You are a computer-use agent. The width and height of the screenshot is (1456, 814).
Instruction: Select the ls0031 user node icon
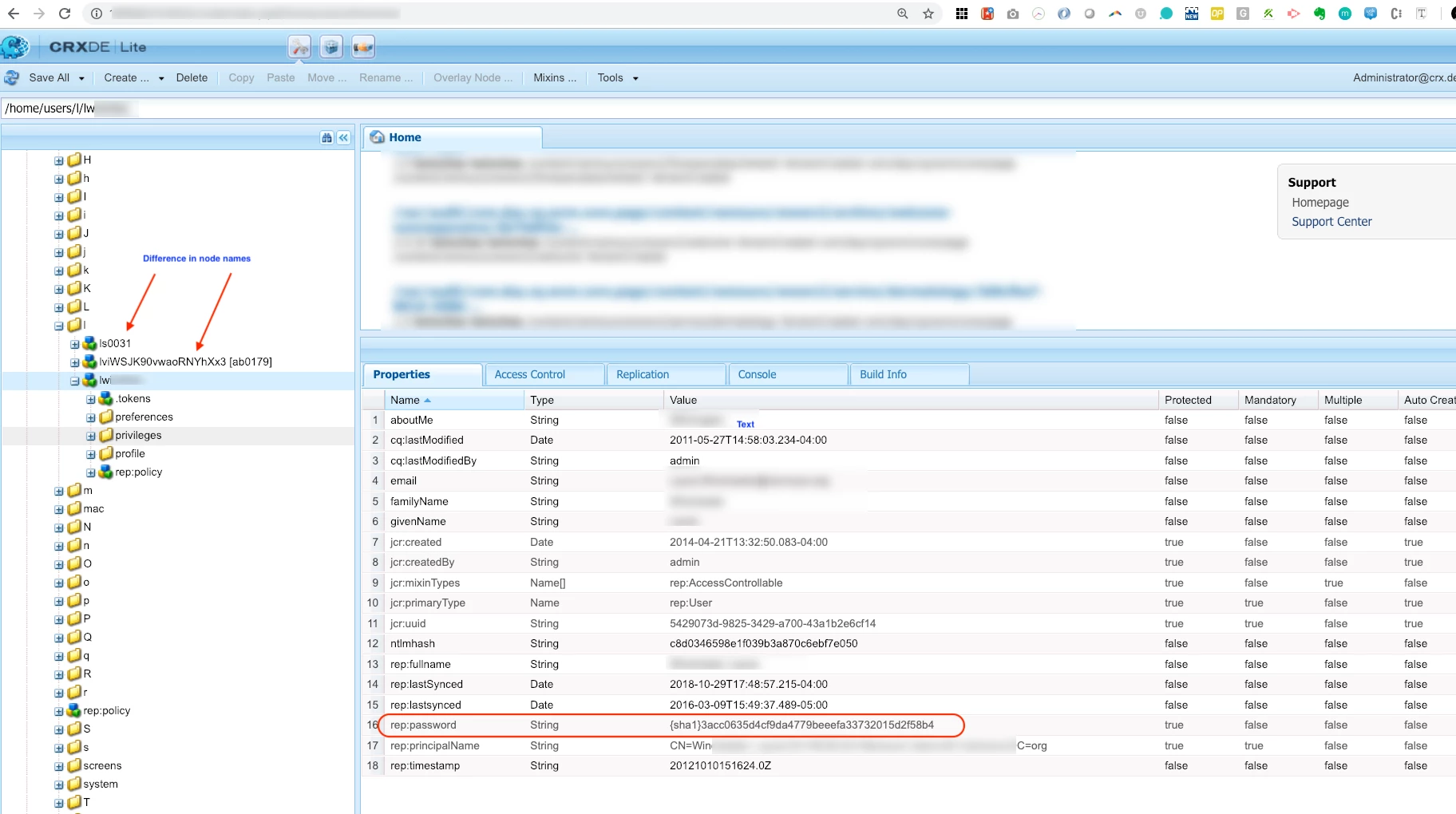tap(90, 343)
